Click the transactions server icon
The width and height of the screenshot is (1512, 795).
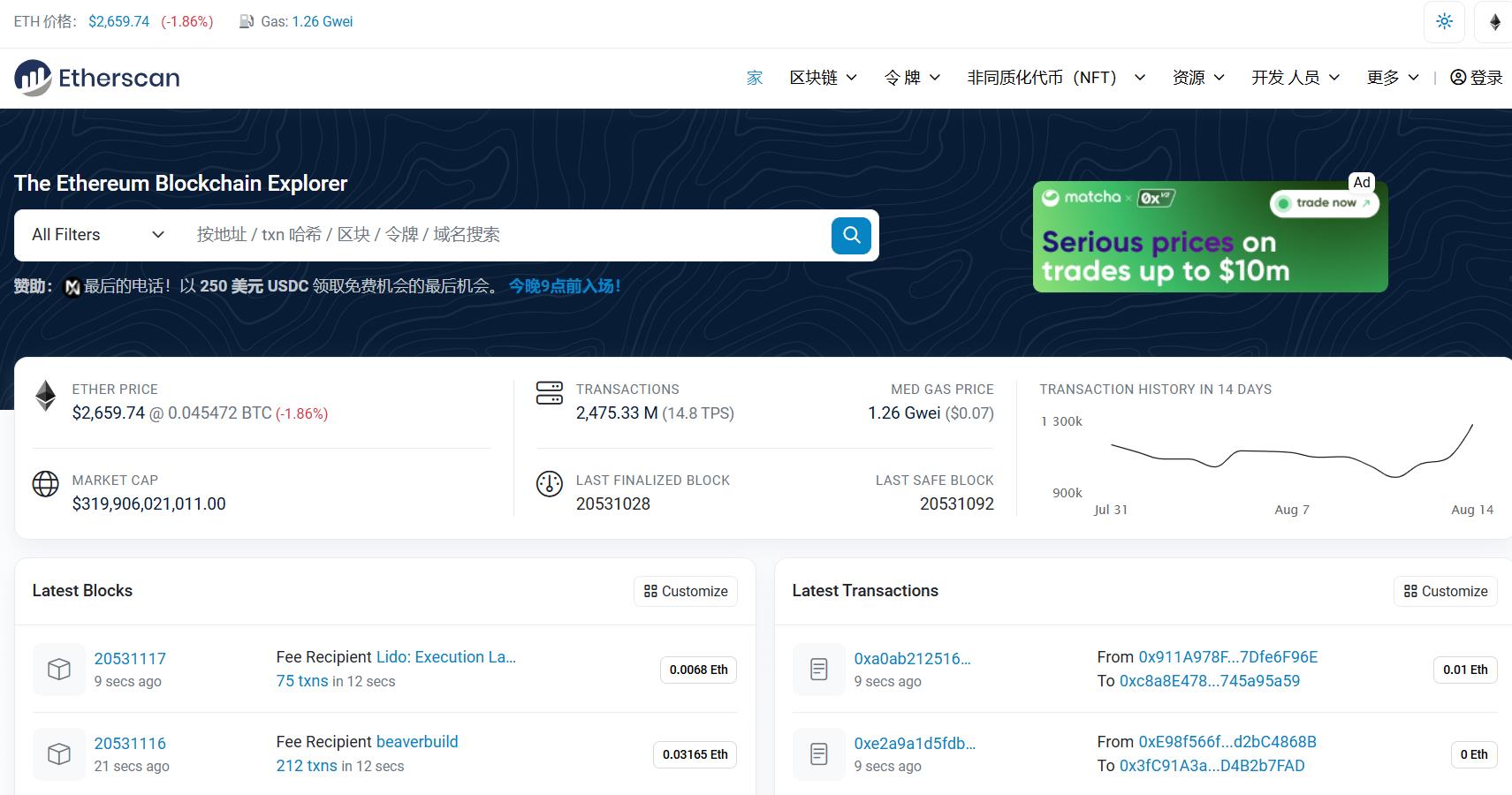coord(550,393)
